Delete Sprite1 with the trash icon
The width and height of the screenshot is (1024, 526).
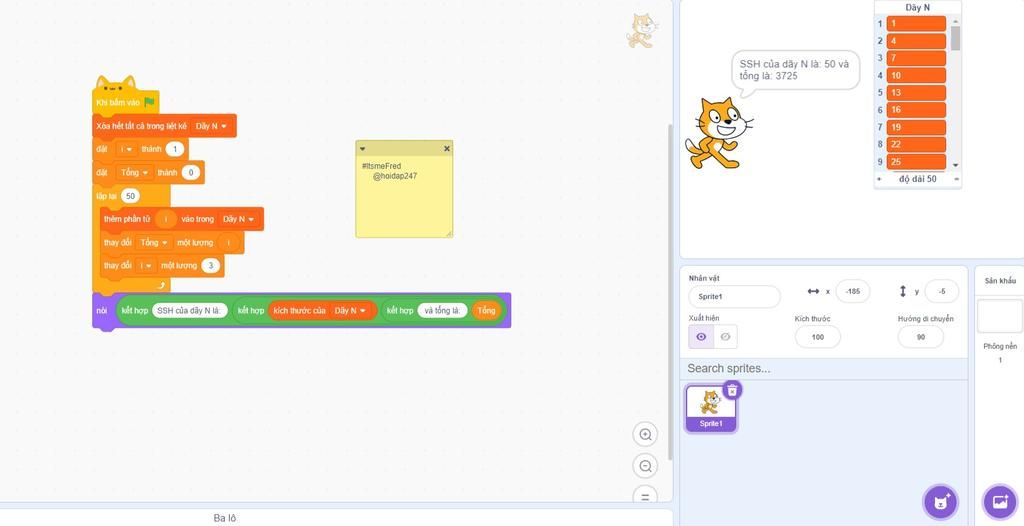point(732,390)
